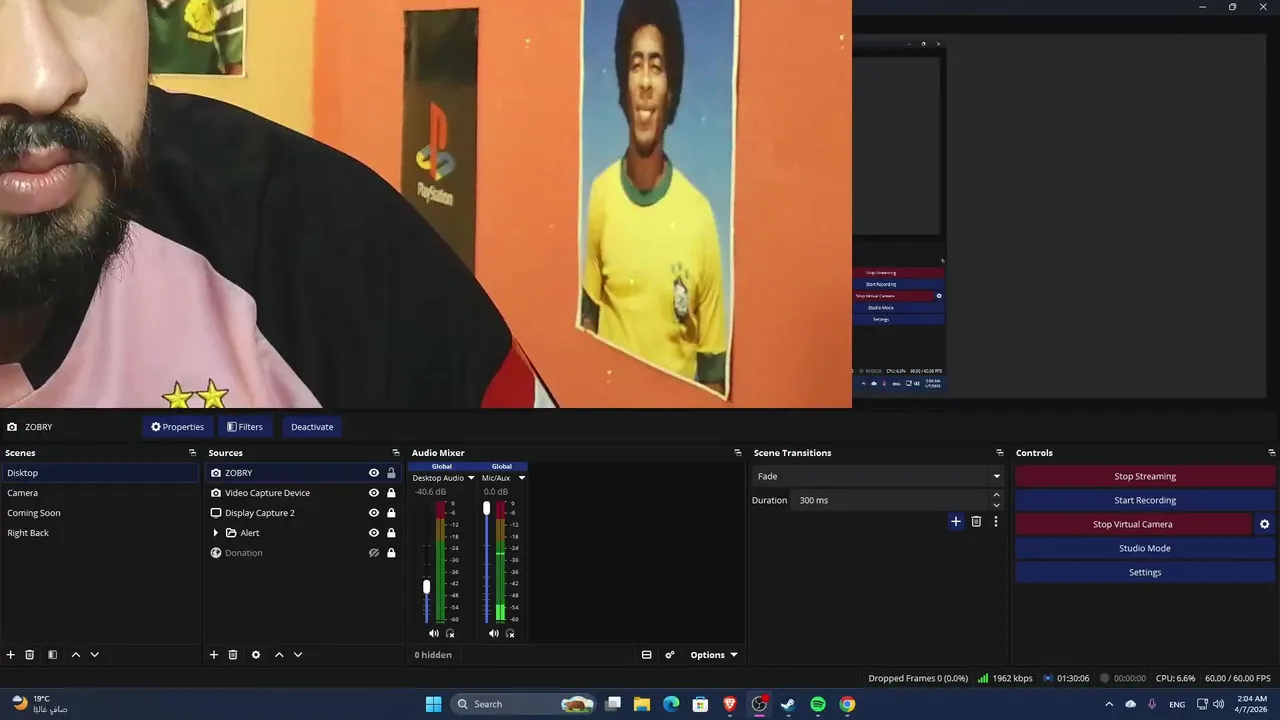
Task: Show the hidden Donation source
Action: click(374, 553)
